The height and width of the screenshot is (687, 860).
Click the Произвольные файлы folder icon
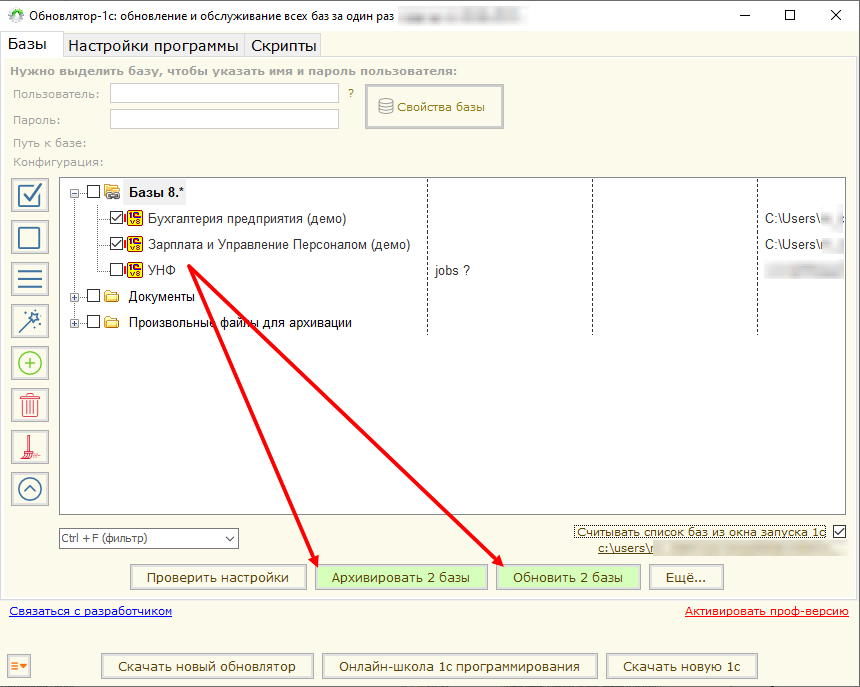tap(112, 322)
